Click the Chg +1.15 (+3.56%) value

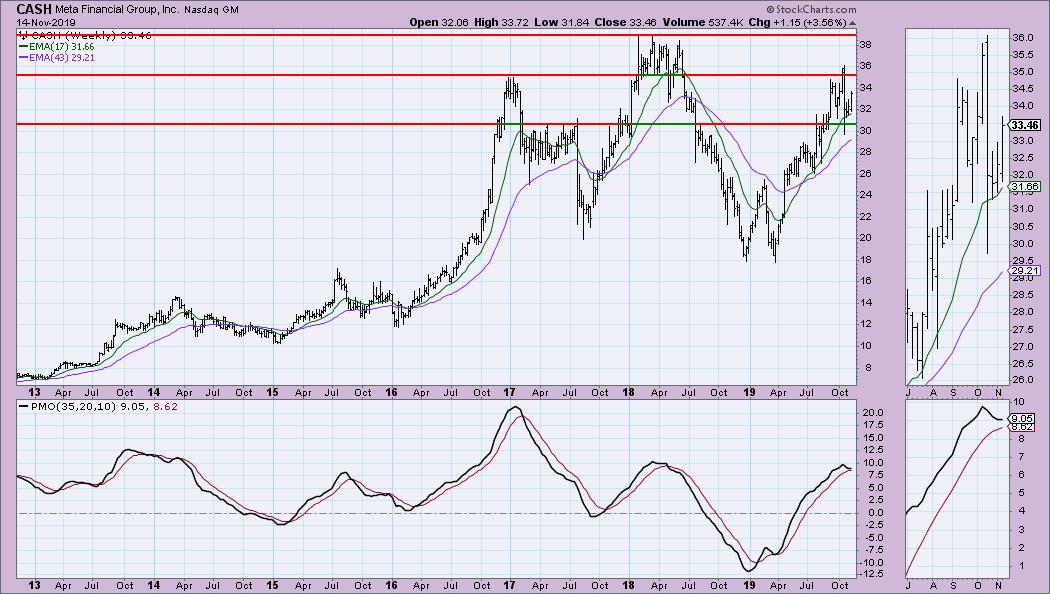point(798,22)
